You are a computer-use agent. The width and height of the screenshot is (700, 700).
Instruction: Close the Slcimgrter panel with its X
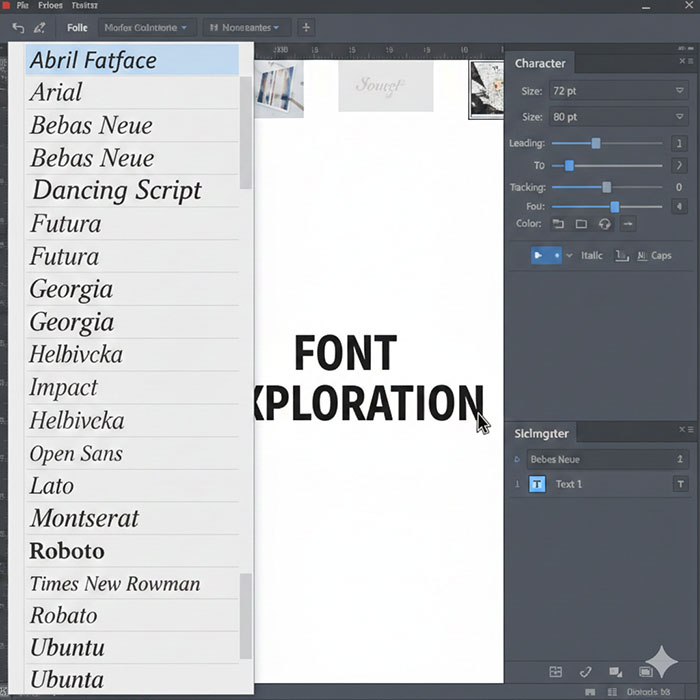682,429
